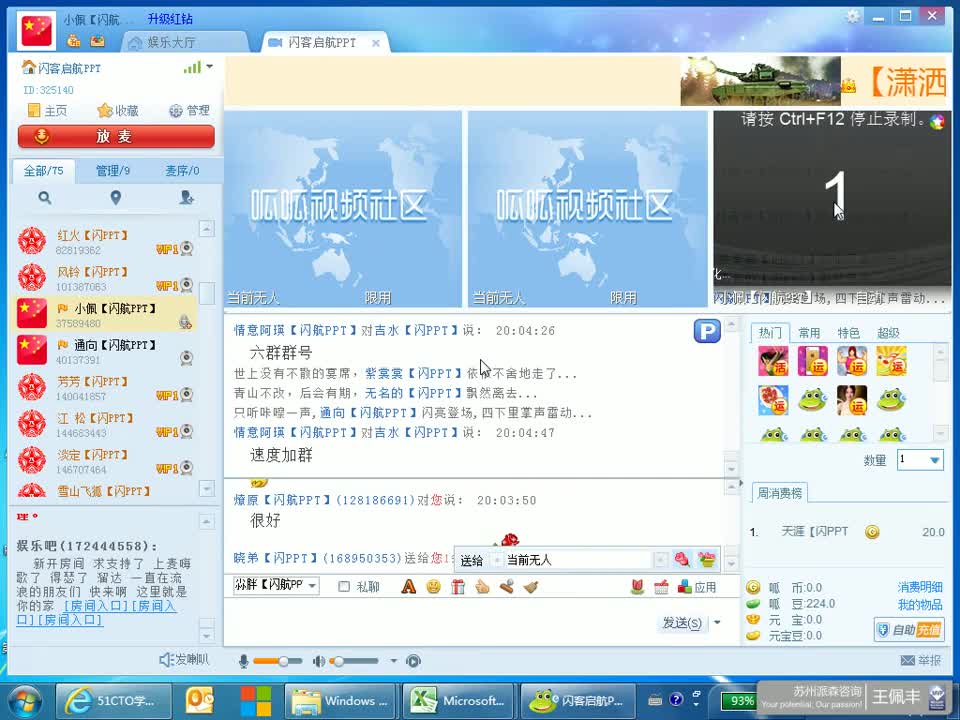Open the 我的物品 link
960x720 pixels.
[920, 604]
